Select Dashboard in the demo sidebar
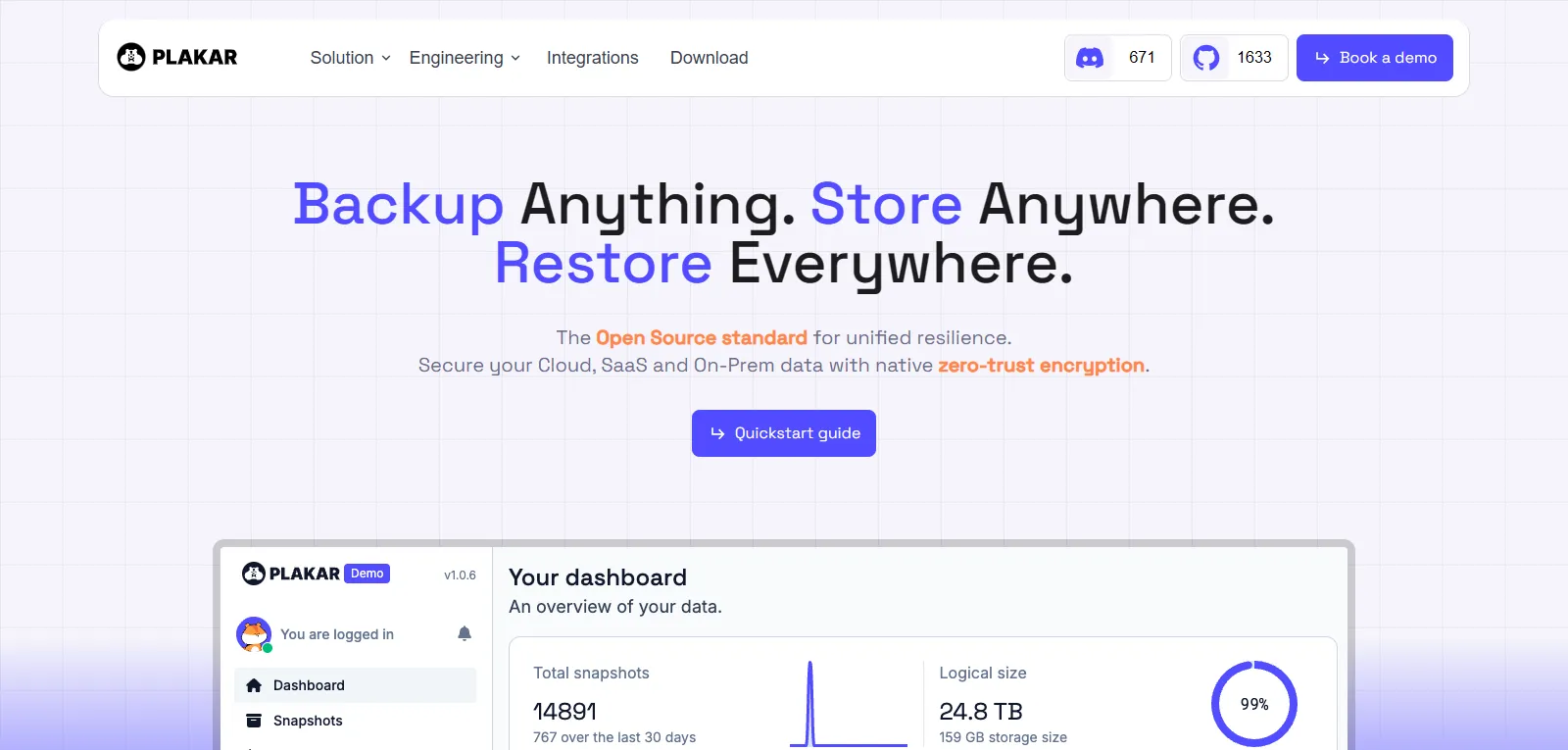The image size is (1568, 750). [309, 685]
